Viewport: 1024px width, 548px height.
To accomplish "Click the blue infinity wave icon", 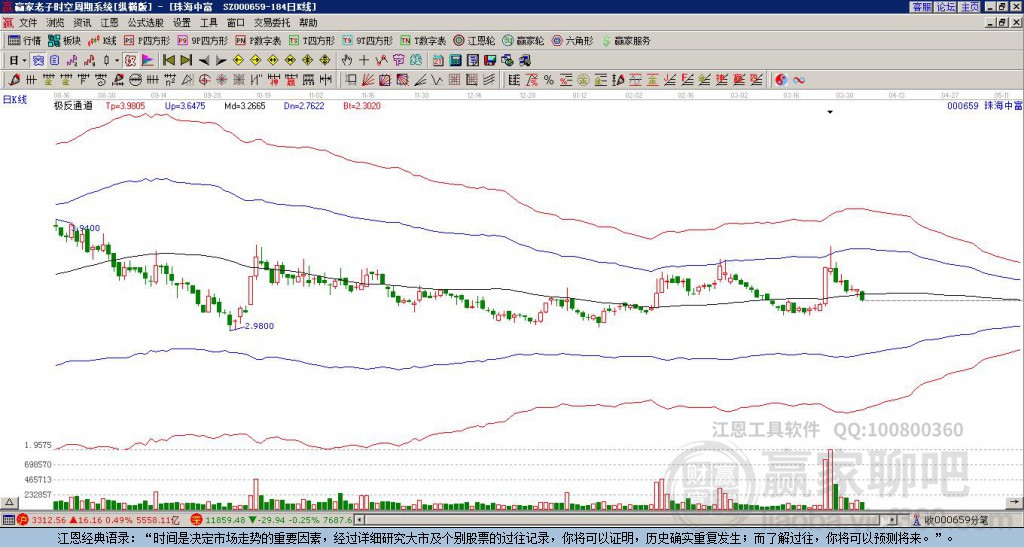I will pyautogui.click(x=799, y=80).
